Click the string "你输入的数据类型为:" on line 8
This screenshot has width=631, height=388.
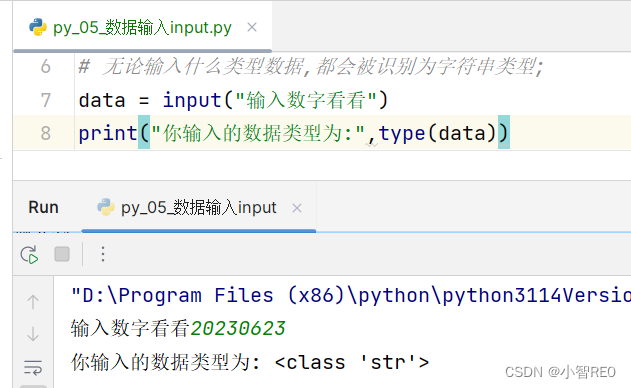tap(258, 133)
